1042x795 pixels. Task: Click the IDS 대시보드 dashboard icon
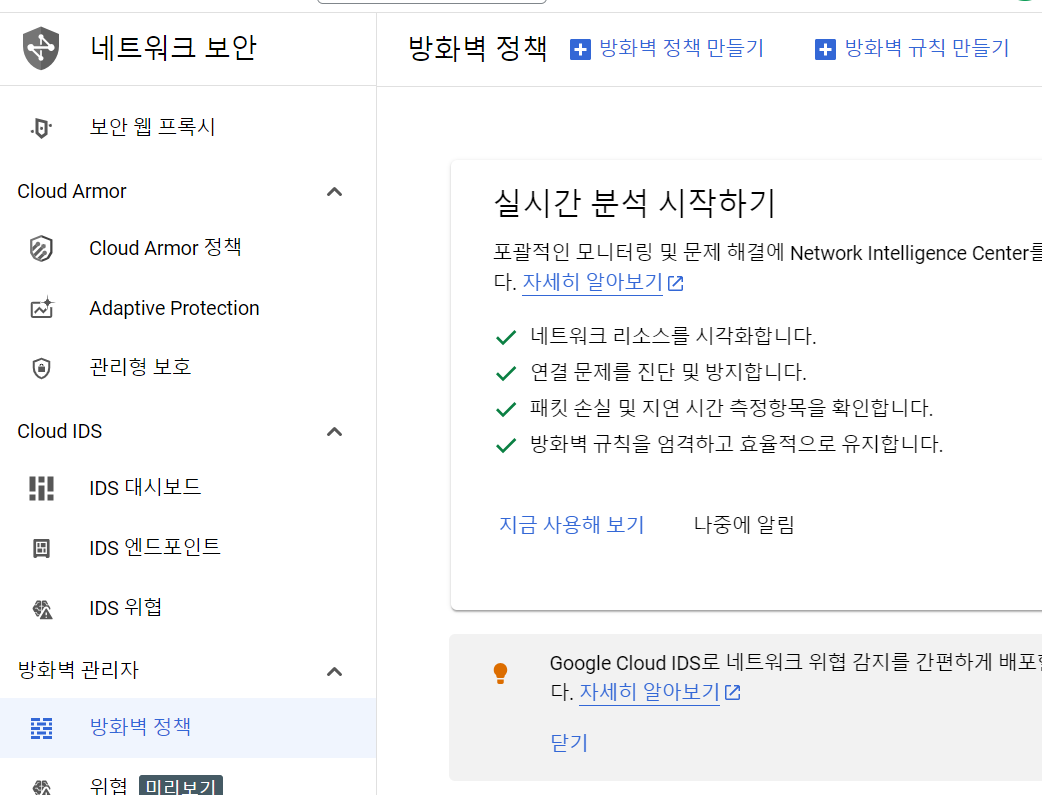pos(41,488)
